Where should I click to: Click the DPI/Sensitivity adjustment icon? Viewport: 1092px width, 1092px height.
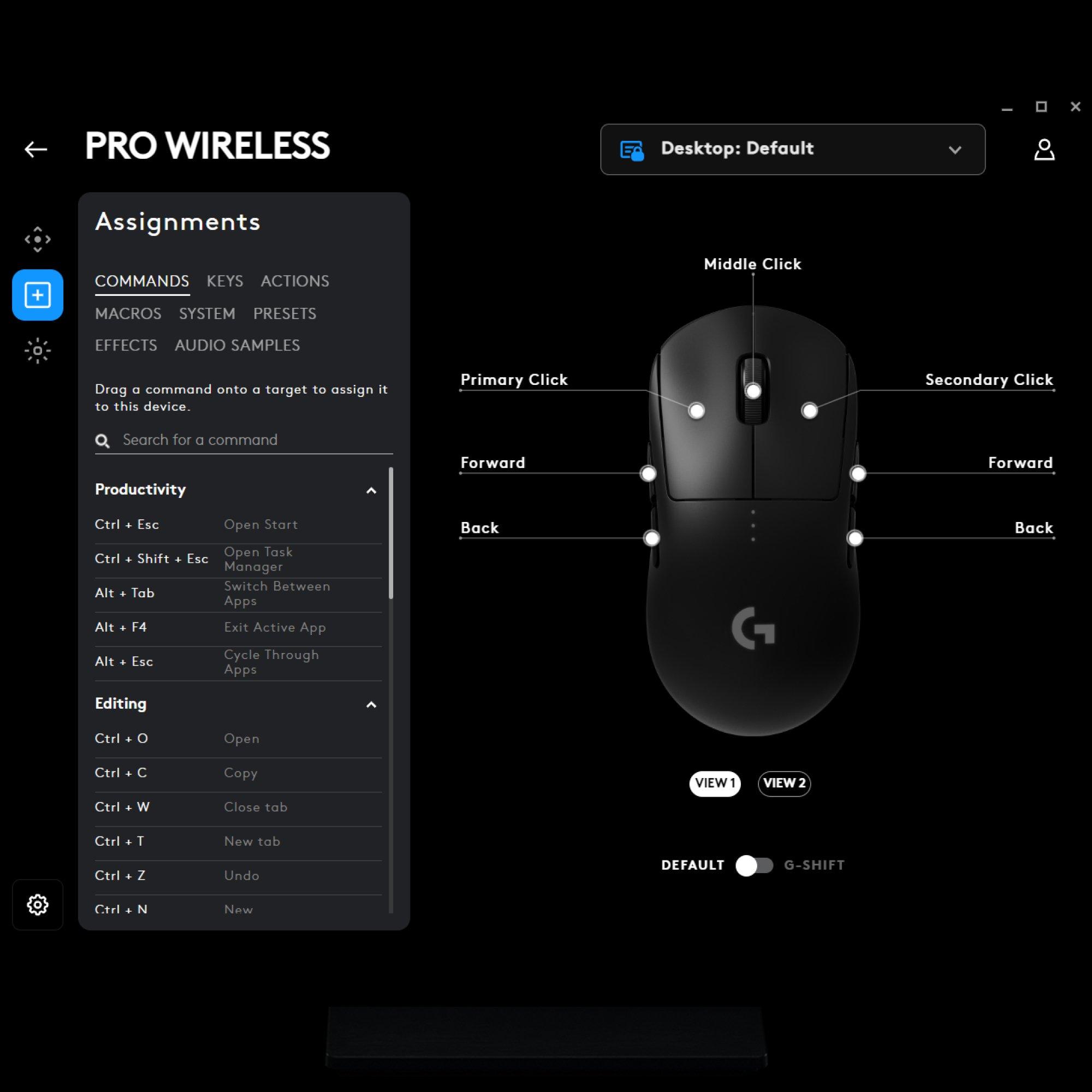click(37, 239)
